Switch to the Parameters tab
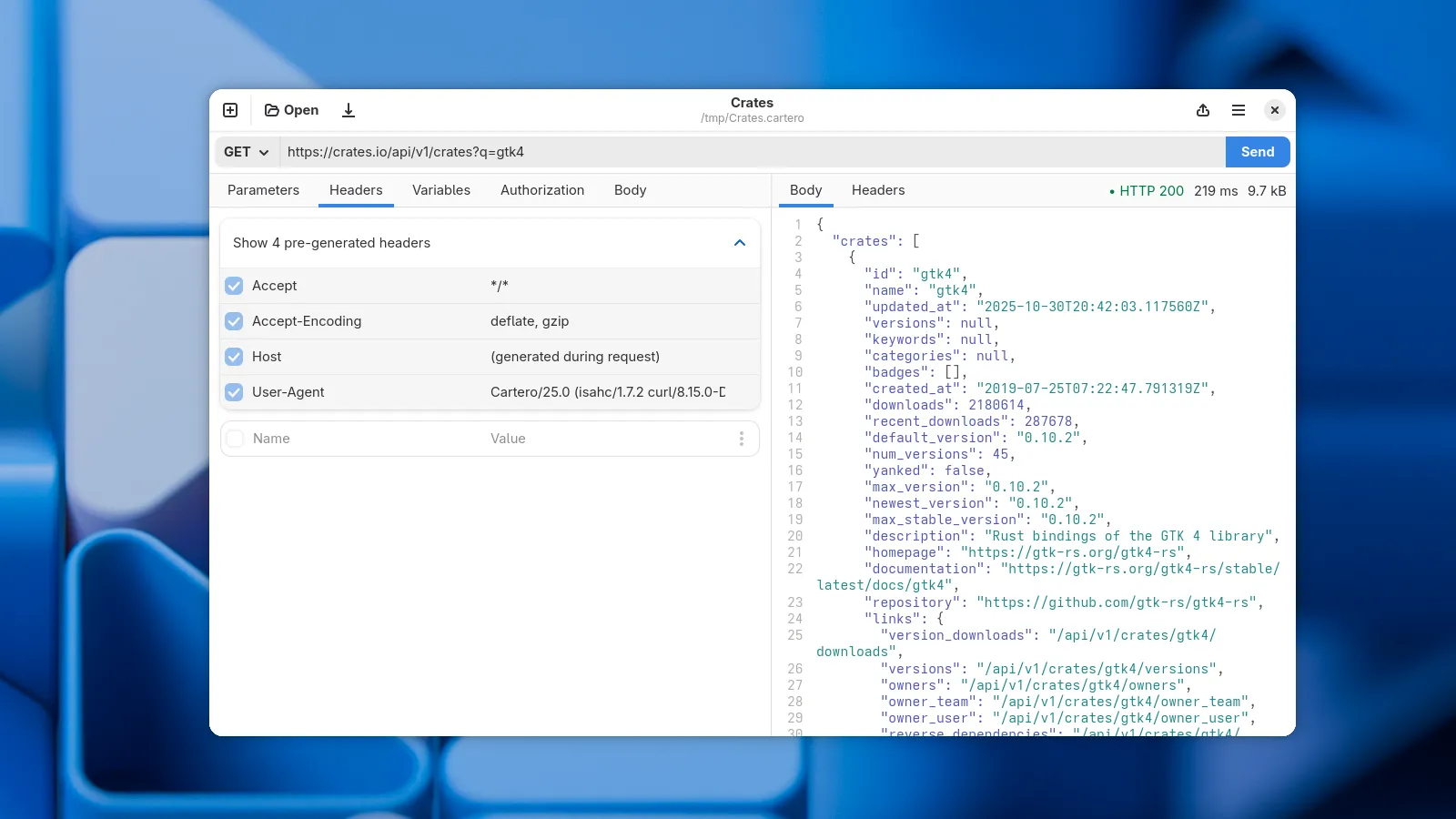 pos(263,190)
